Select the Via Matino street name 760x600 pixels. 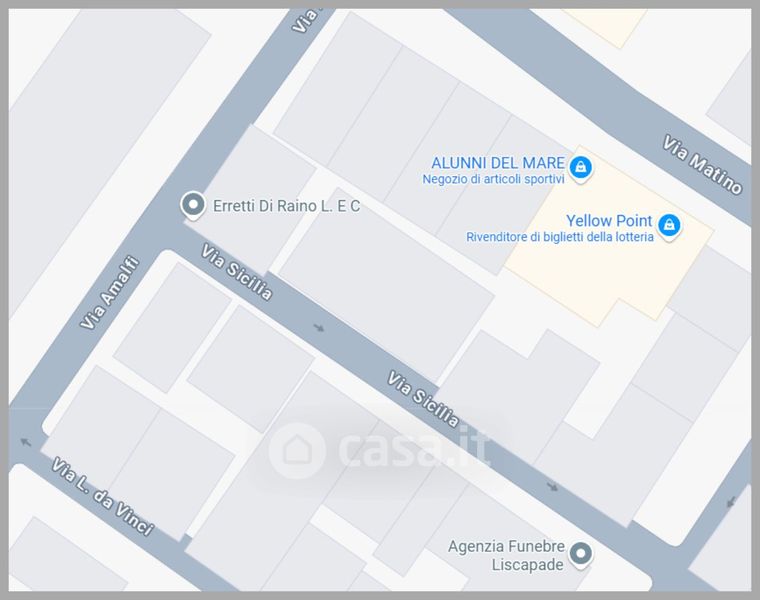[702, 165]
